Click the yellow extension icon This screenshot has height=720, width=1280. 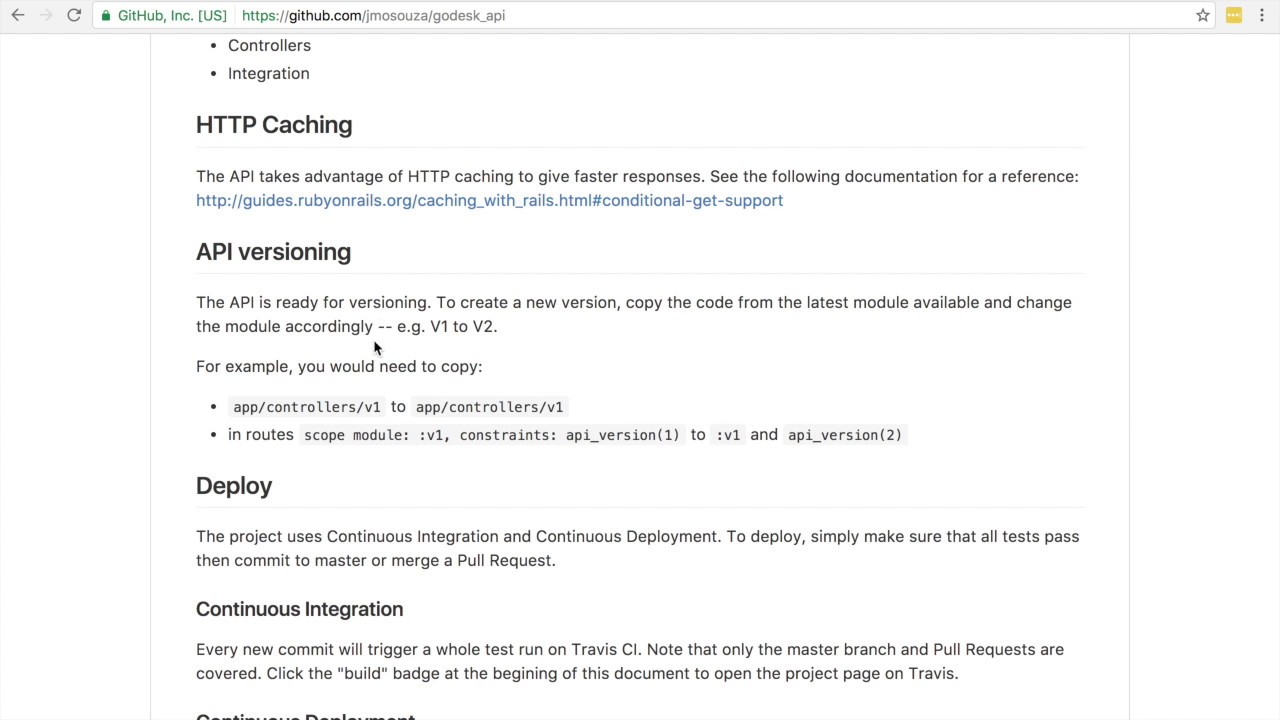tap(1234, 16)
